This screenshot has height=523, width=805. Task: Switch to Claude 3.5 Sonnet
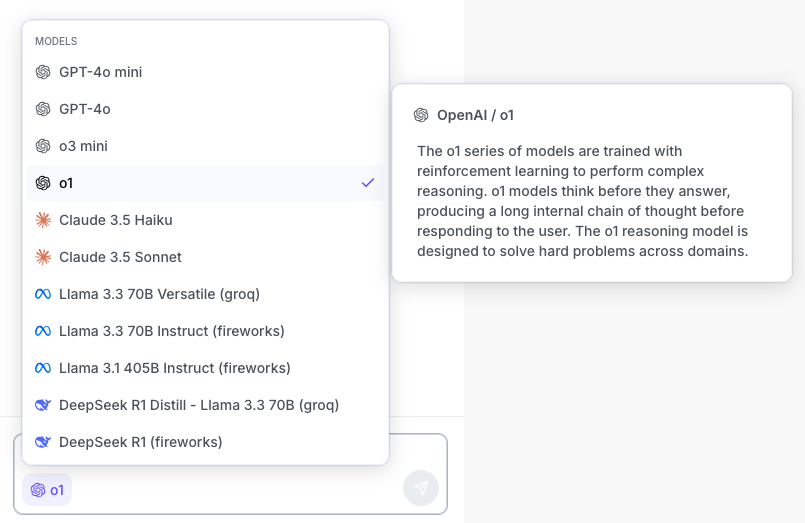pyautogui.click(x=120, y=257)
